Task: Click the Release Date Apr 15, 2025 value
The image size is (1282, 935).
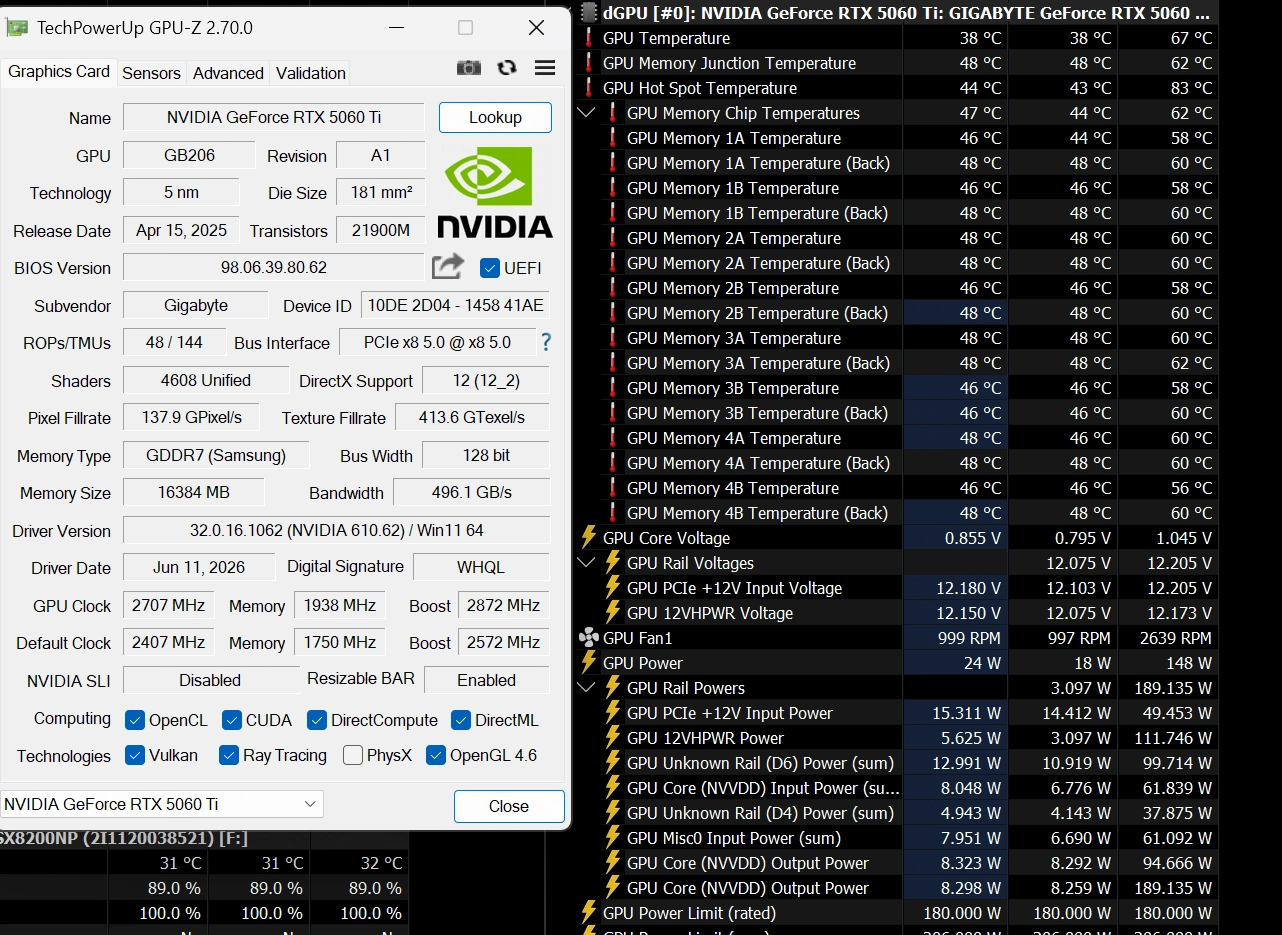Action: tap(181, 230)
